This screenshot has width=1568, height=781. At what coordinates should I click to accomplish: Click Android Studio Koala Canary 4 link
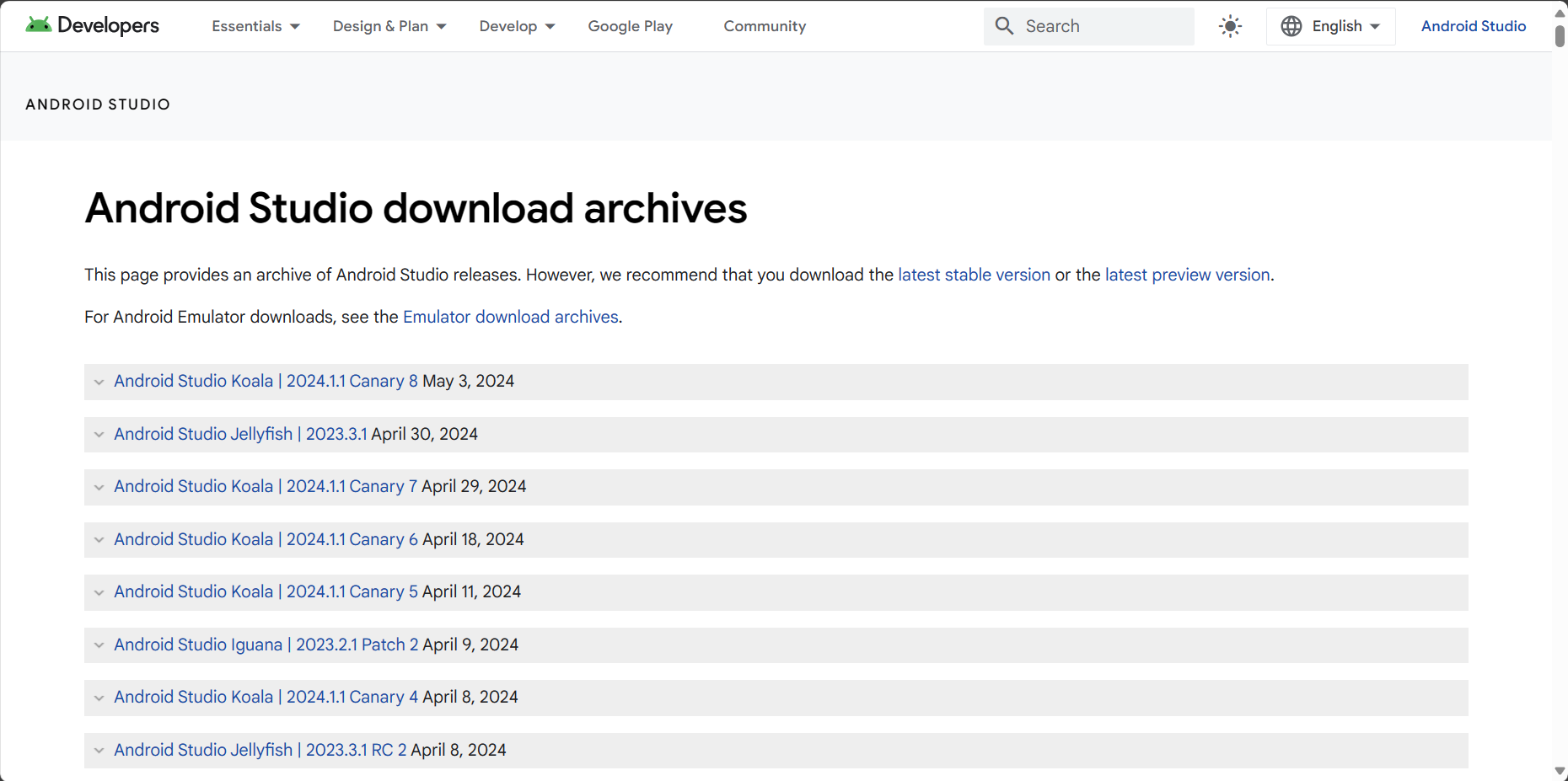point(266,697)
